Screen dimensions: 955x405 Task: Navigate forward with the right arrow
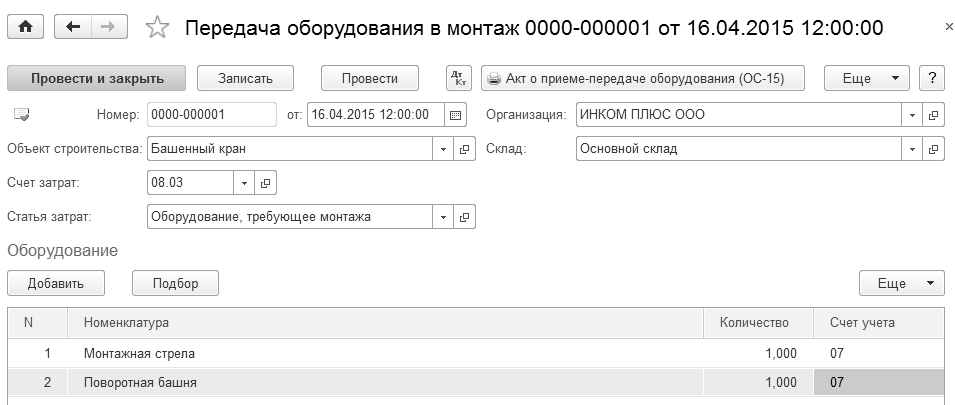click(107, 27)
